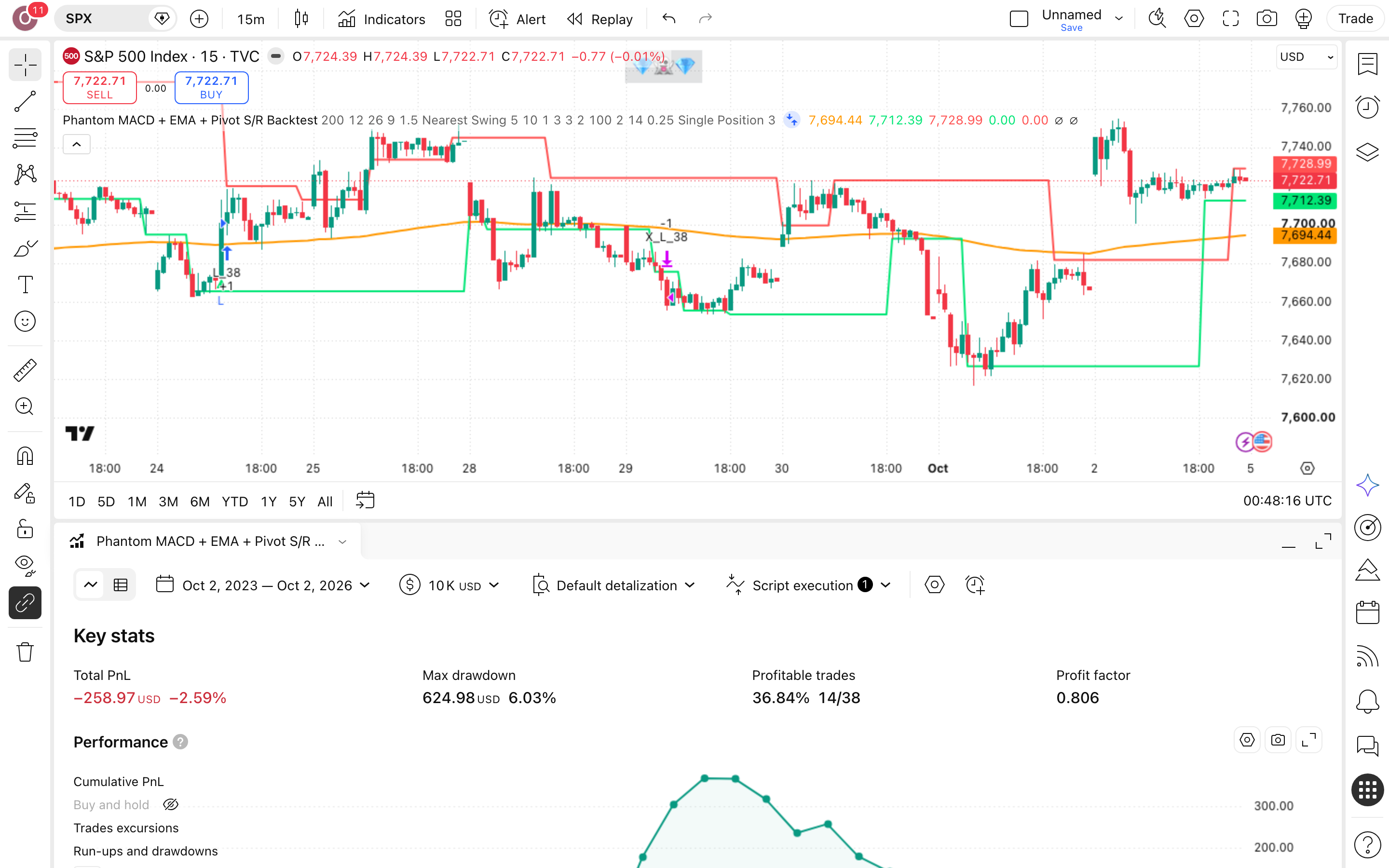The width and height of the screenshot is (1389, 868).
Task: Select the All time range
Action: [x=325, y=502]
